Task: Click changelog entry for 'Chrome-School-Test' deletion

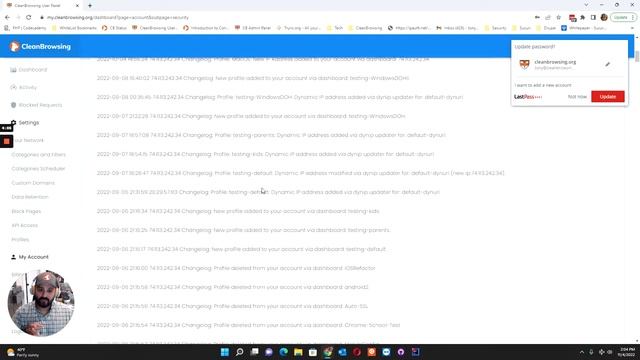Action: point(248,325)
